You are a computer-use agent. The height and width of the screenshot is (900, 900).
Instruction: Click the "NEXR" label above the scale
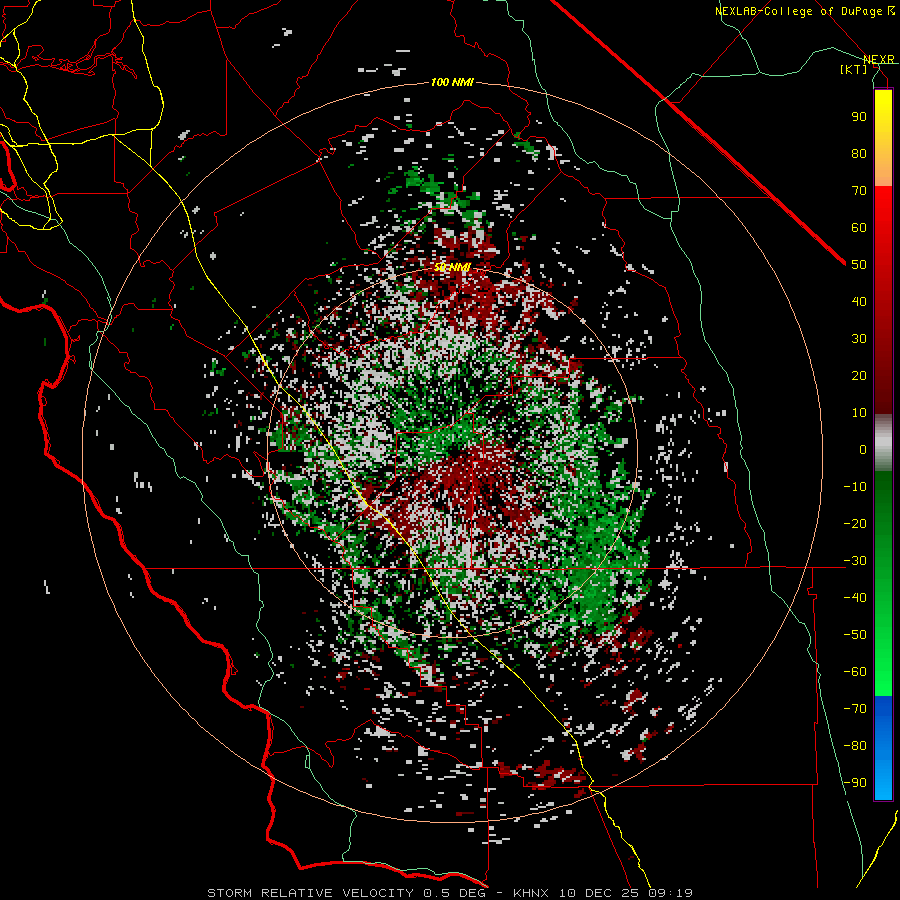879,59
